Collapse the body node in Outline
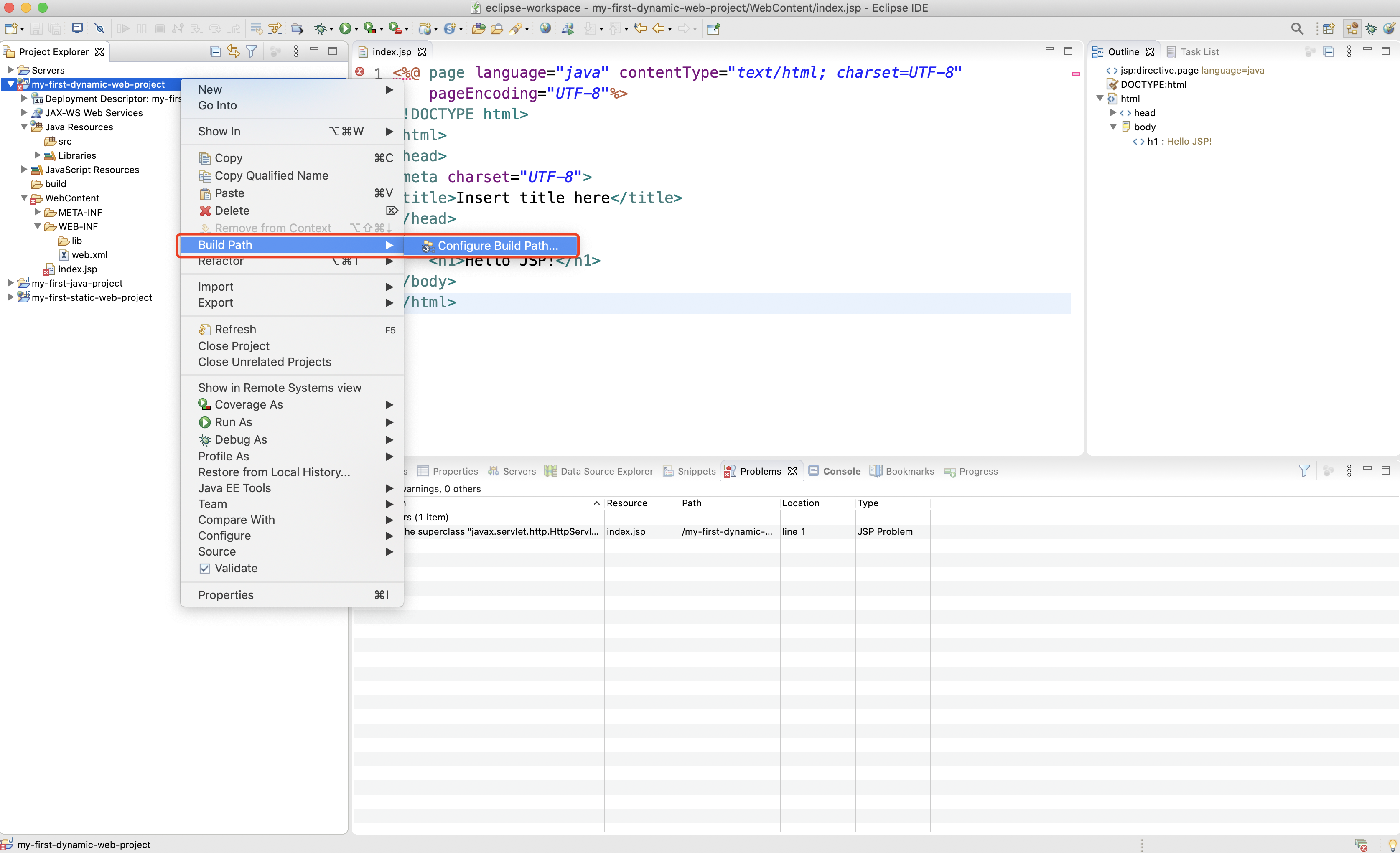This screenshot has width=1400, height=853. 1113,127
